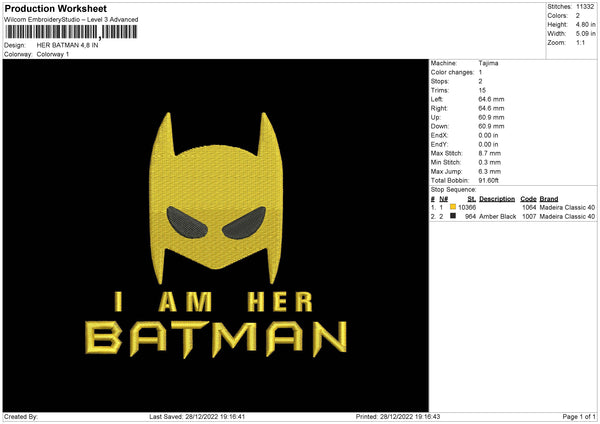Click the 'I AM HER' embroidered text

pyautogui.click(x=214, y=302)
